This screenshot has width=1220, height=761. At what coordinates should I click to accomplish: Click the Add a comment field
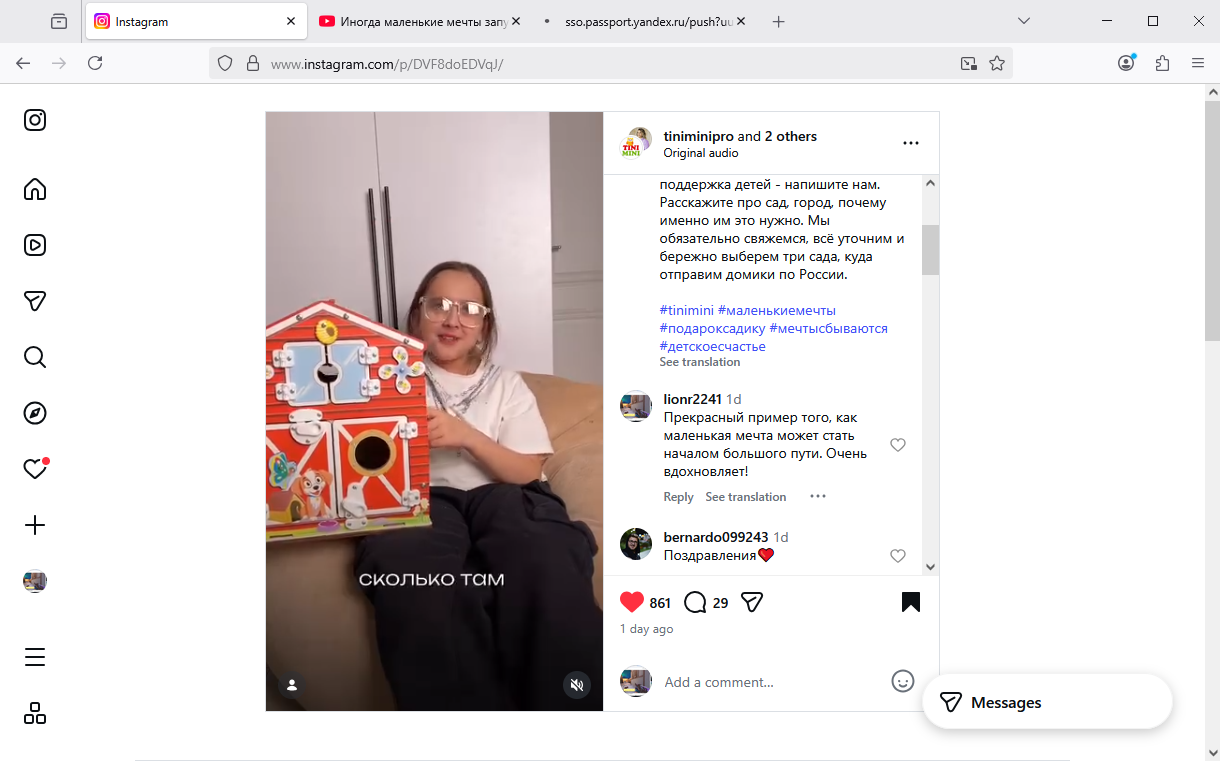[770, 682]
